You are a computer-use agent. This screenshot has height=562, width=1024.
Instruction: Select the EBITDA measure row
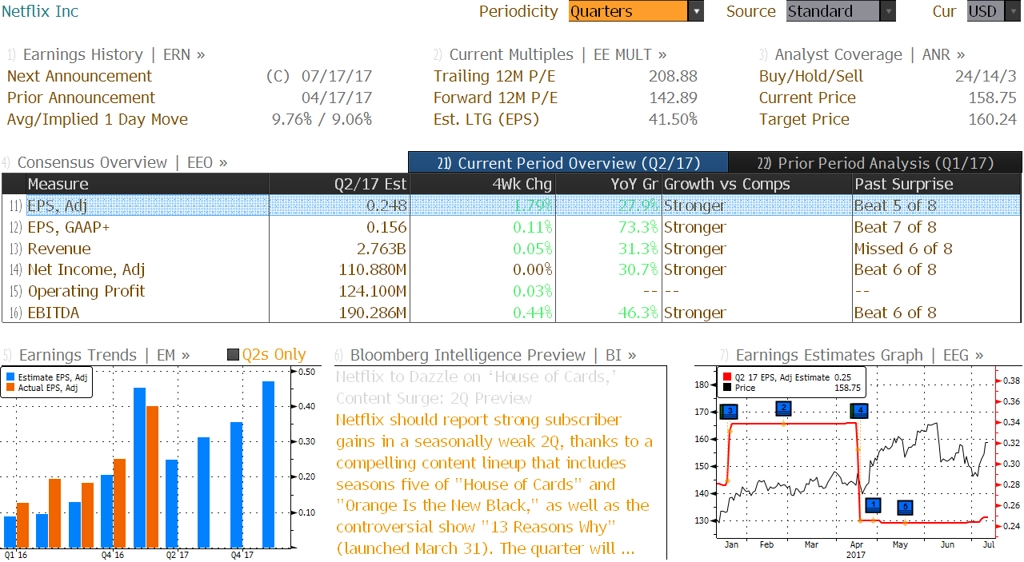511,313
